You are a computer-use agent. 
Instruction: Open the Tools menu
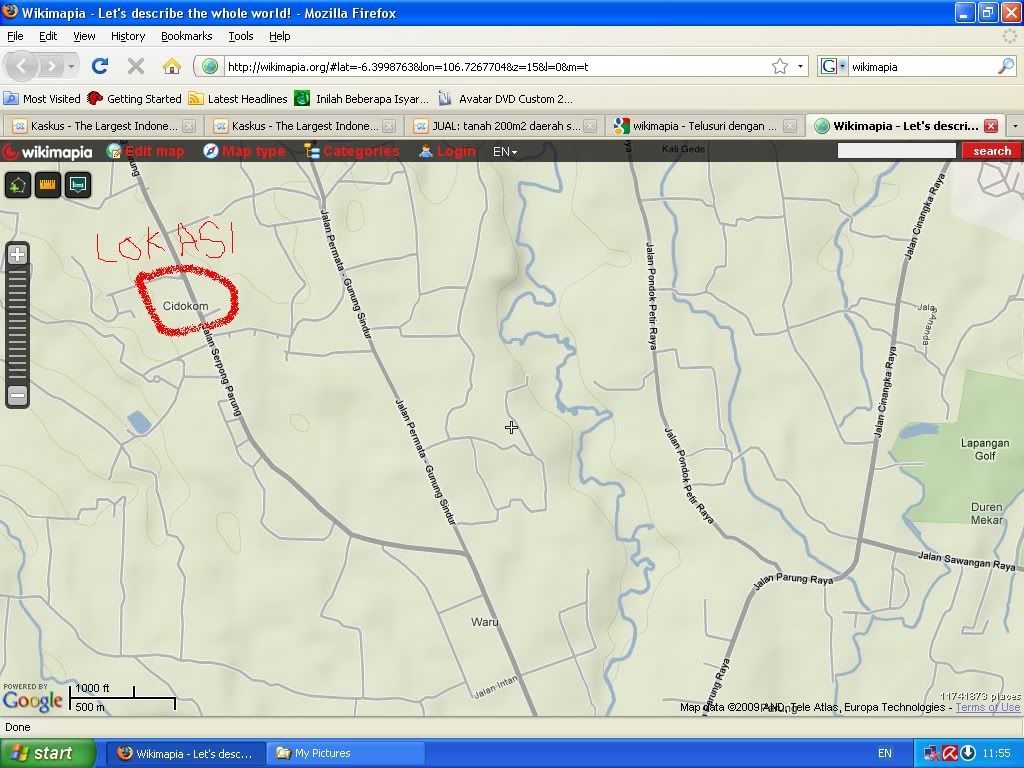point(240,36)
